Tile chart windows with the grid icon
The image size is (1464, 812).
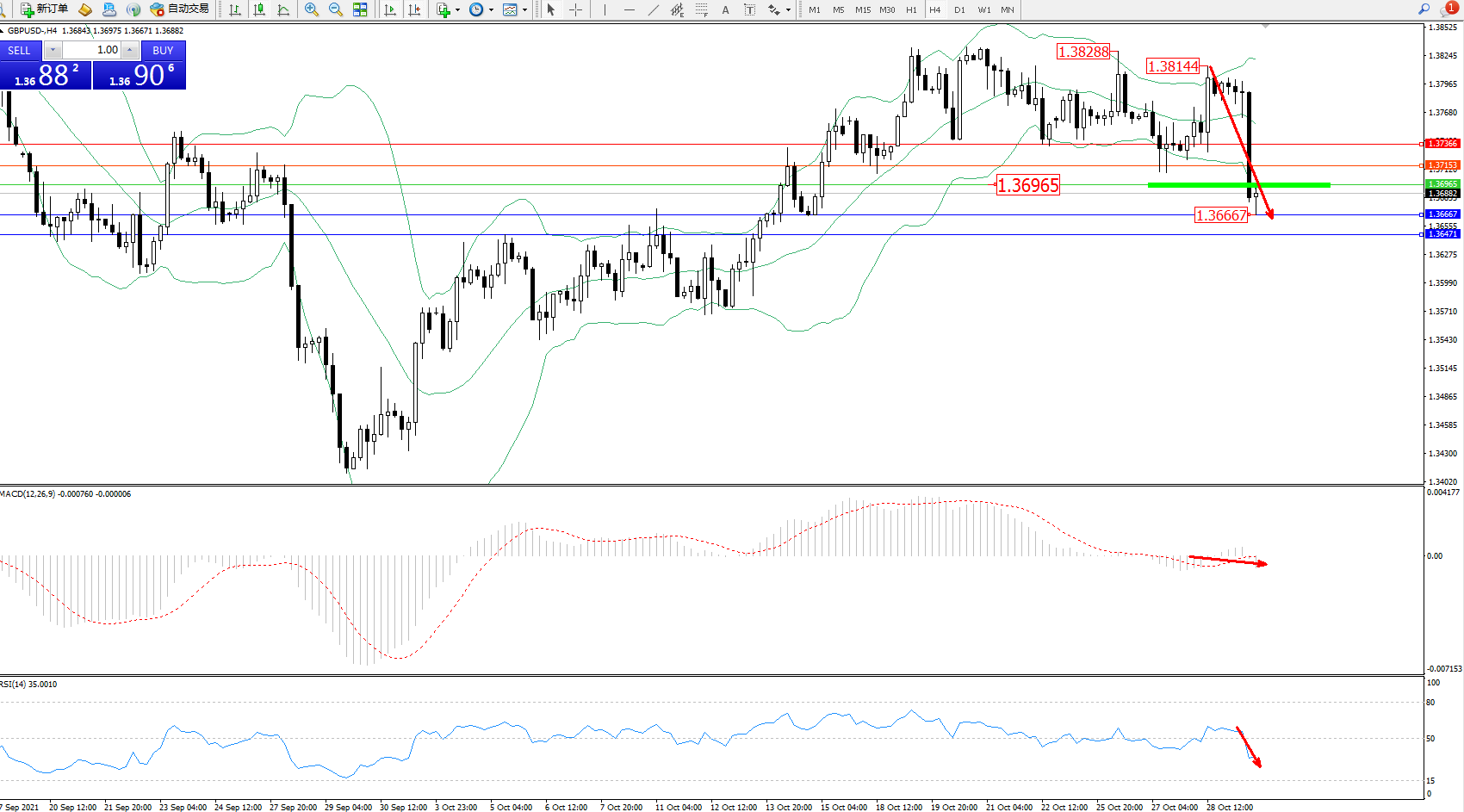pos(360,9)
